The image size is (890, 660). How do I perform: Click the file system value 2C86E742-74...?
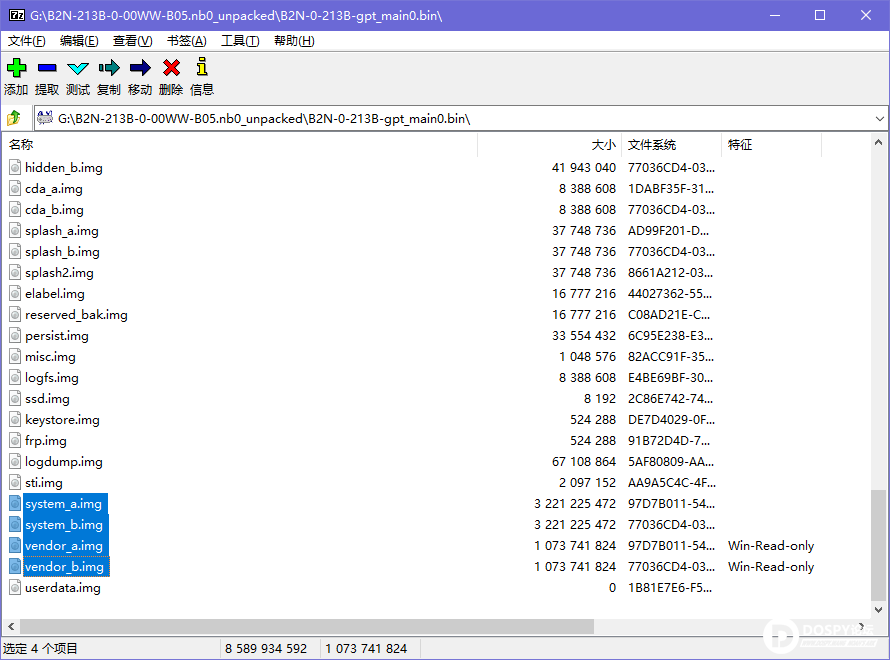[670, 398]
